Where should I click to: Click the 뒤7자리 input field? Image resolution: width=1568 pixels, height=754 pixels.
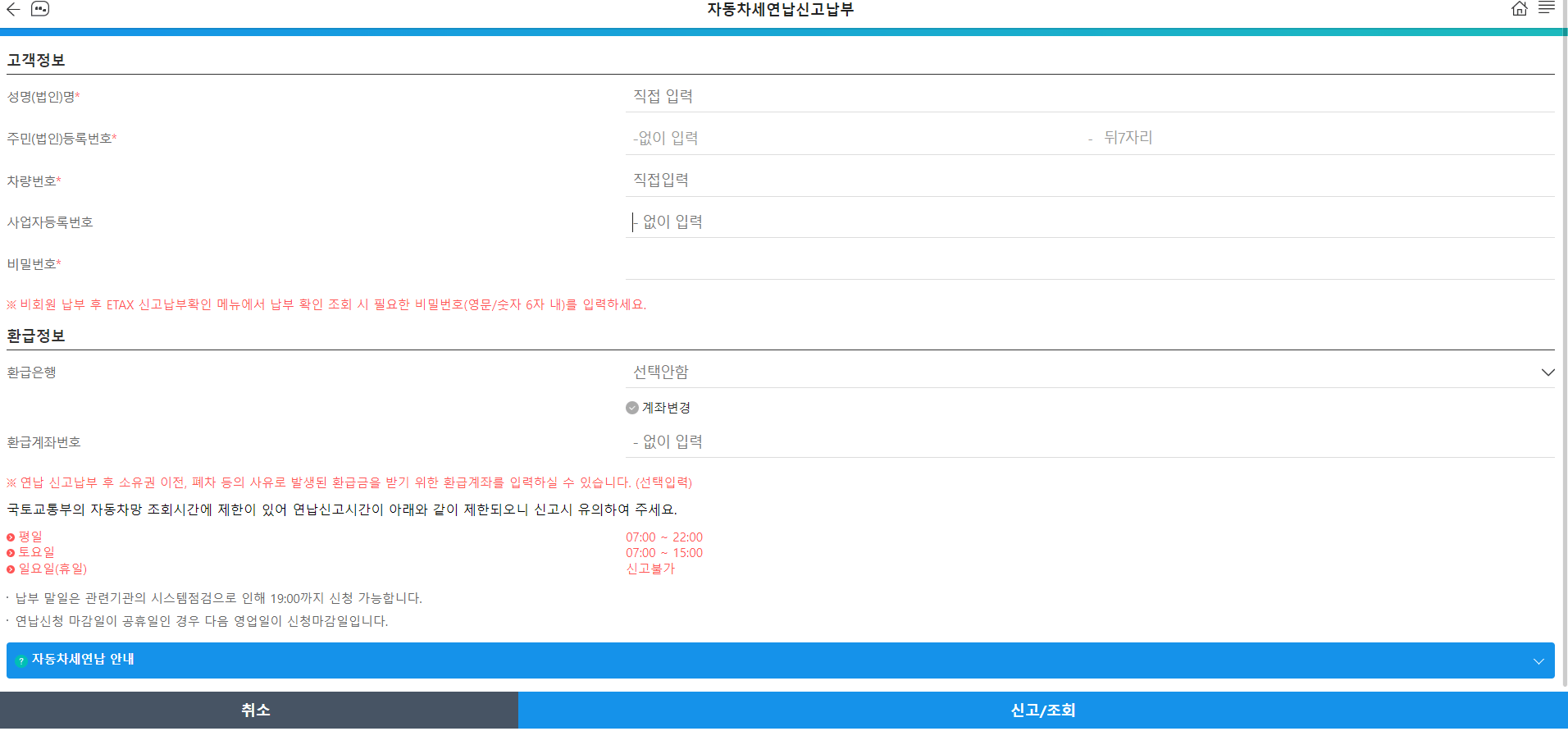click(1326, 138)
